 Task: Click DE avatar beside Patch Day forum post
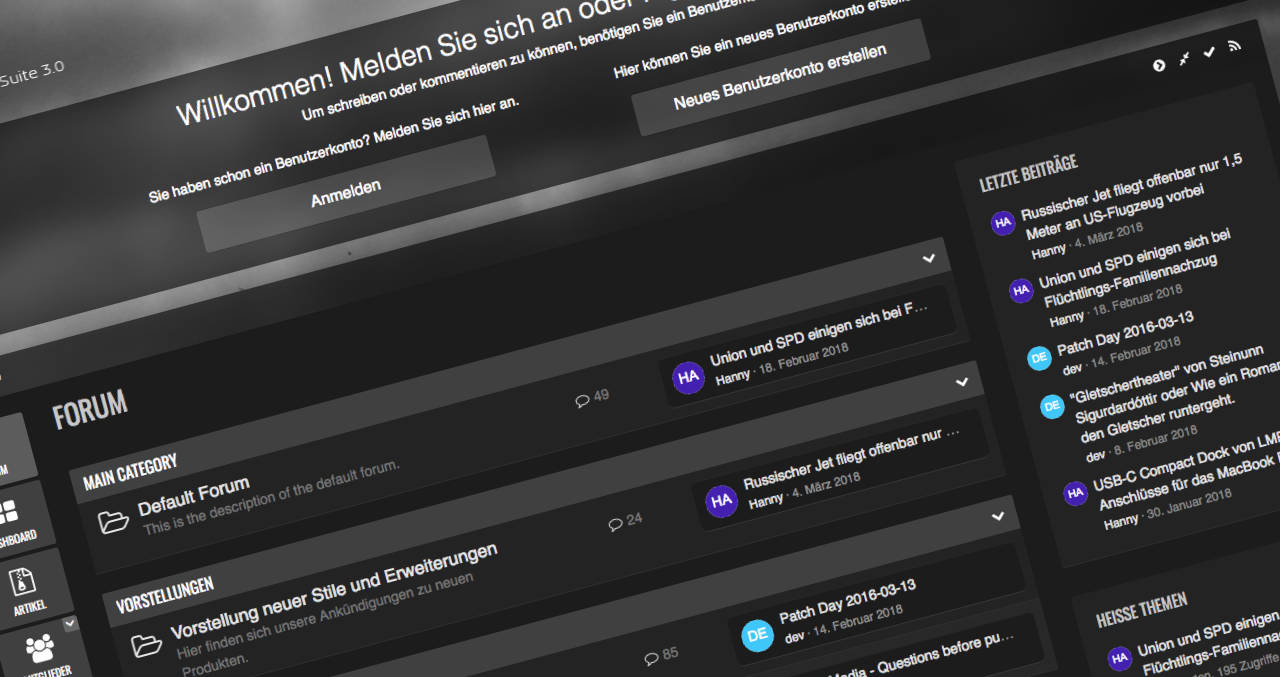(757, 634)
